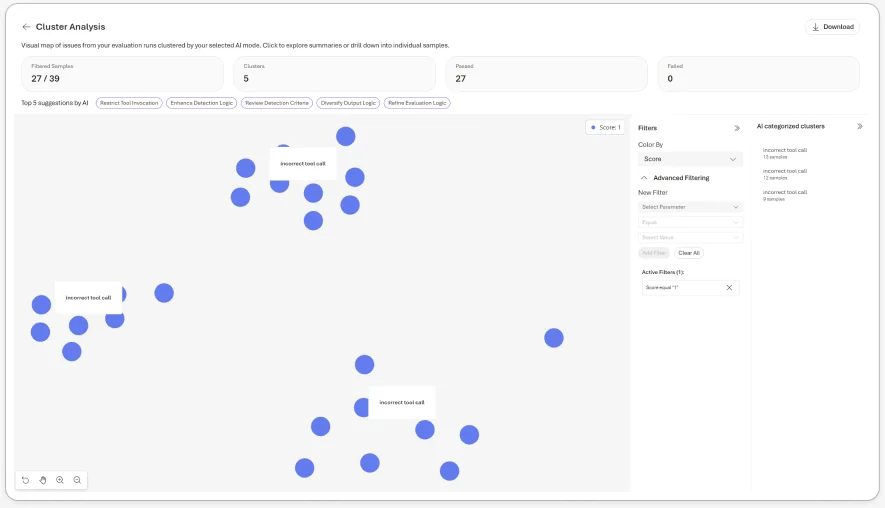Zoom out of the cluster map
Viewport: 885px width, 508px height.
pos(77,480)
